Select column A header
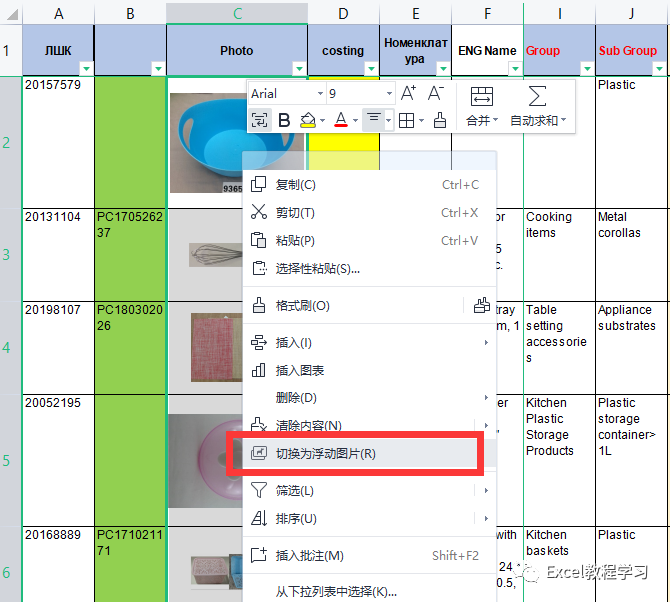Viewport: 670px width, 602px height. click(x=59, y=14)
